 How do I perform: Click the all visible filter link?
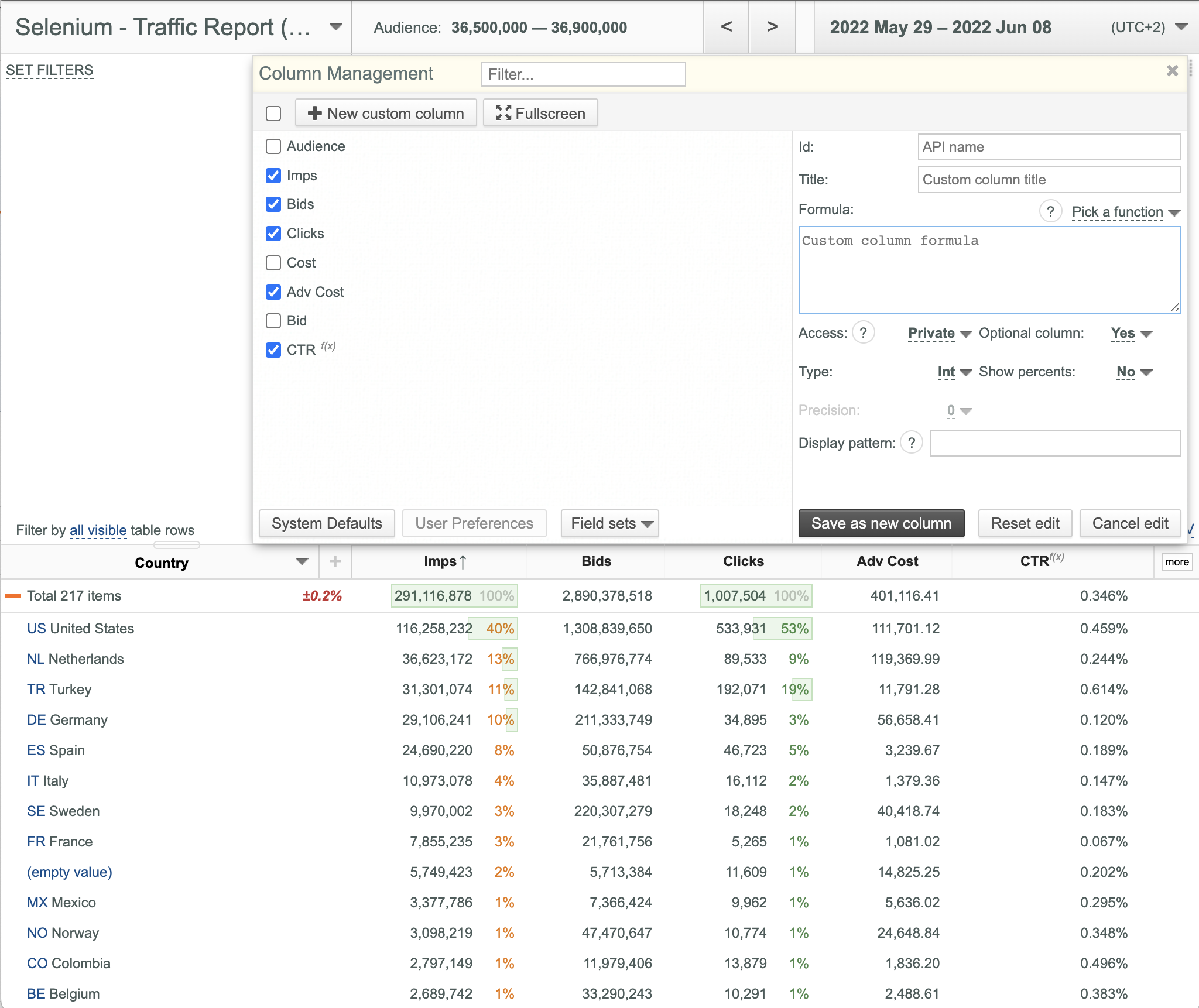[98, 530]
